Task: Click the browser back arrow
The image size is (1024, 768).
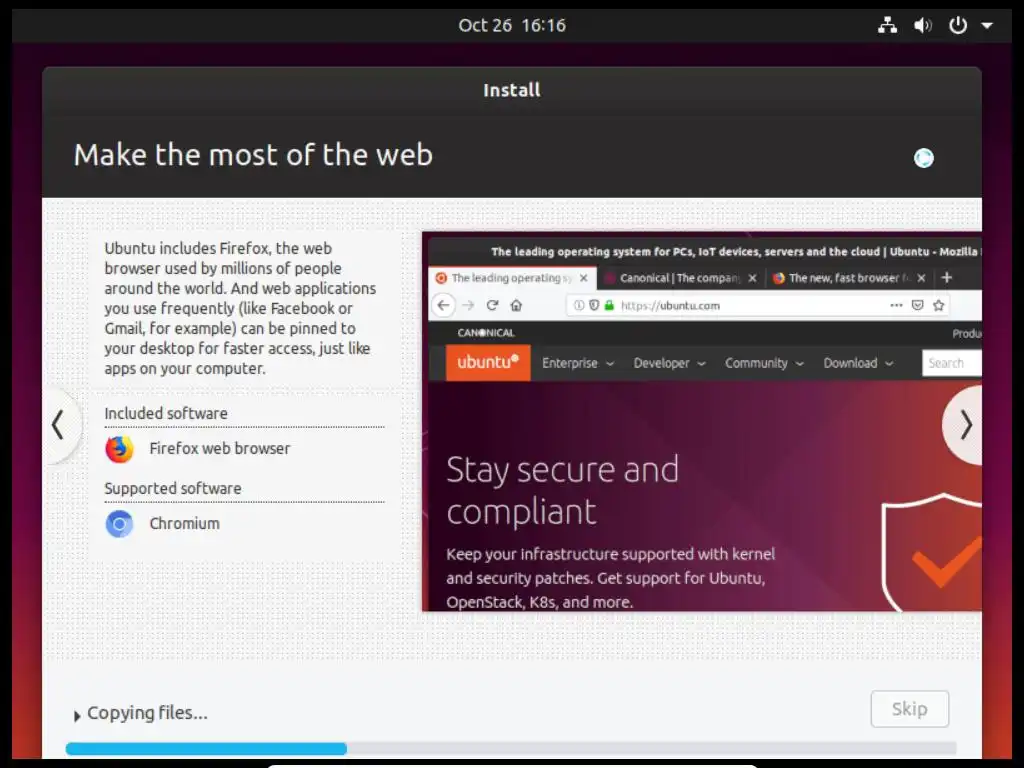Action: coord(443,305)
